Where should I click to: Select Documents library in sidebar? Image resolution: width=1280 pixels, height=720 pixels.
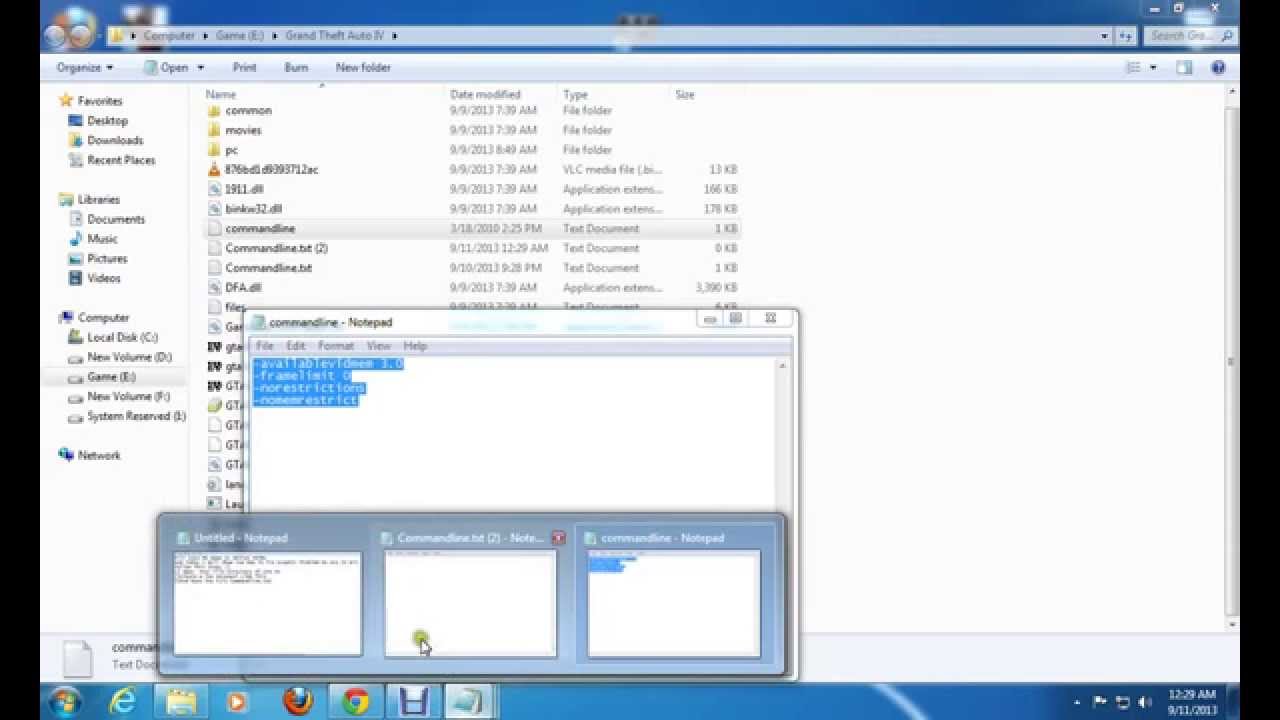pos(116,219)
